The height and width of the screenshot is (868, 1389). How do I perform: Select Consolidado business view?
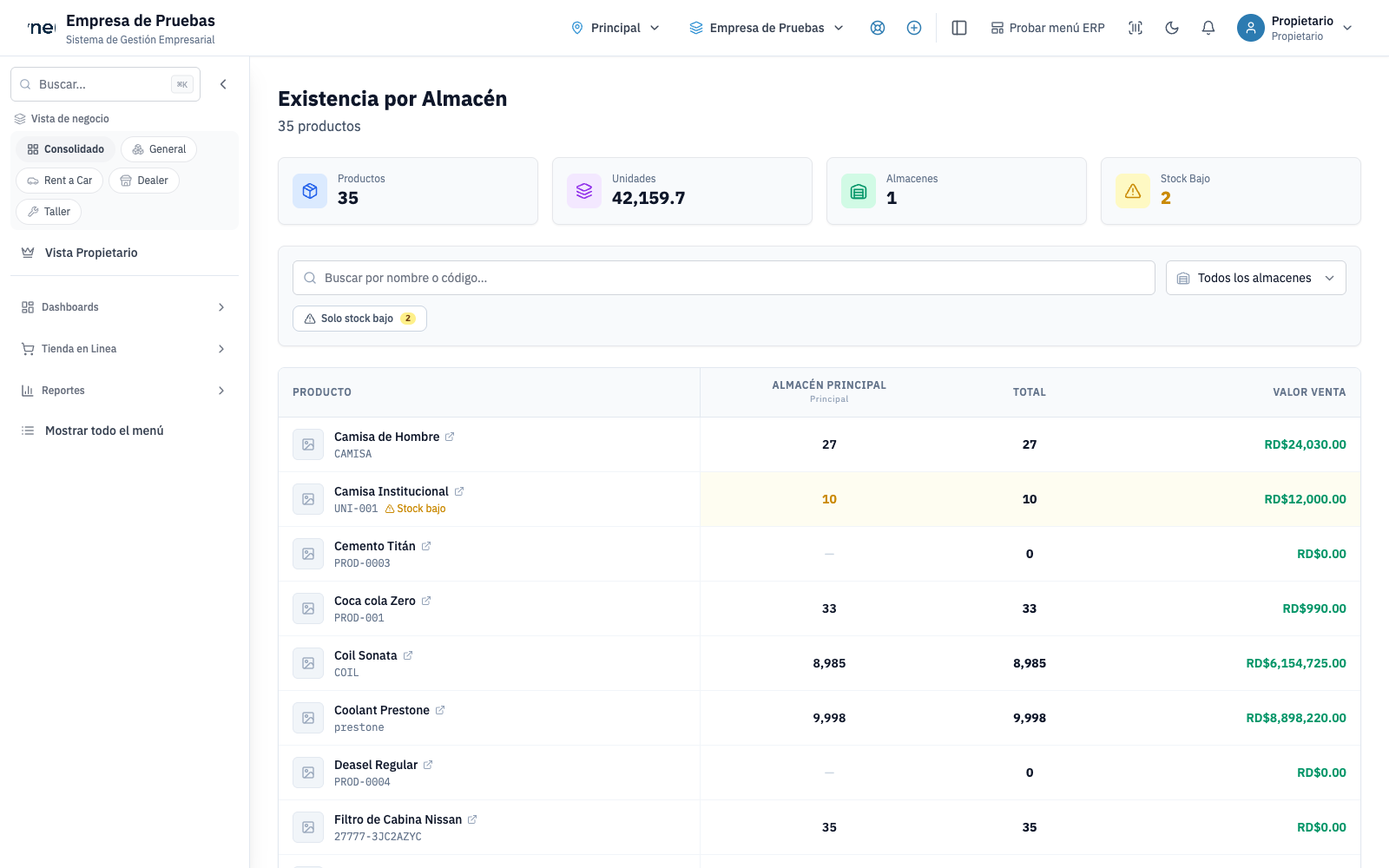[x=65, y=149]
